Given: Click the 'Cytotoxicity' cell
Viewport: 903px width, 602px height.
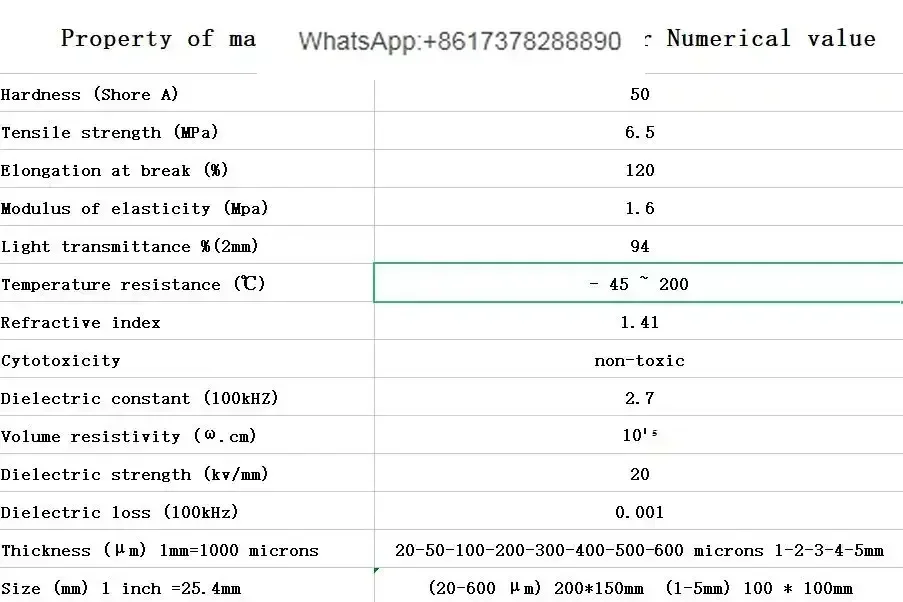Looking at the screenshot, I should tap(187, 359).
